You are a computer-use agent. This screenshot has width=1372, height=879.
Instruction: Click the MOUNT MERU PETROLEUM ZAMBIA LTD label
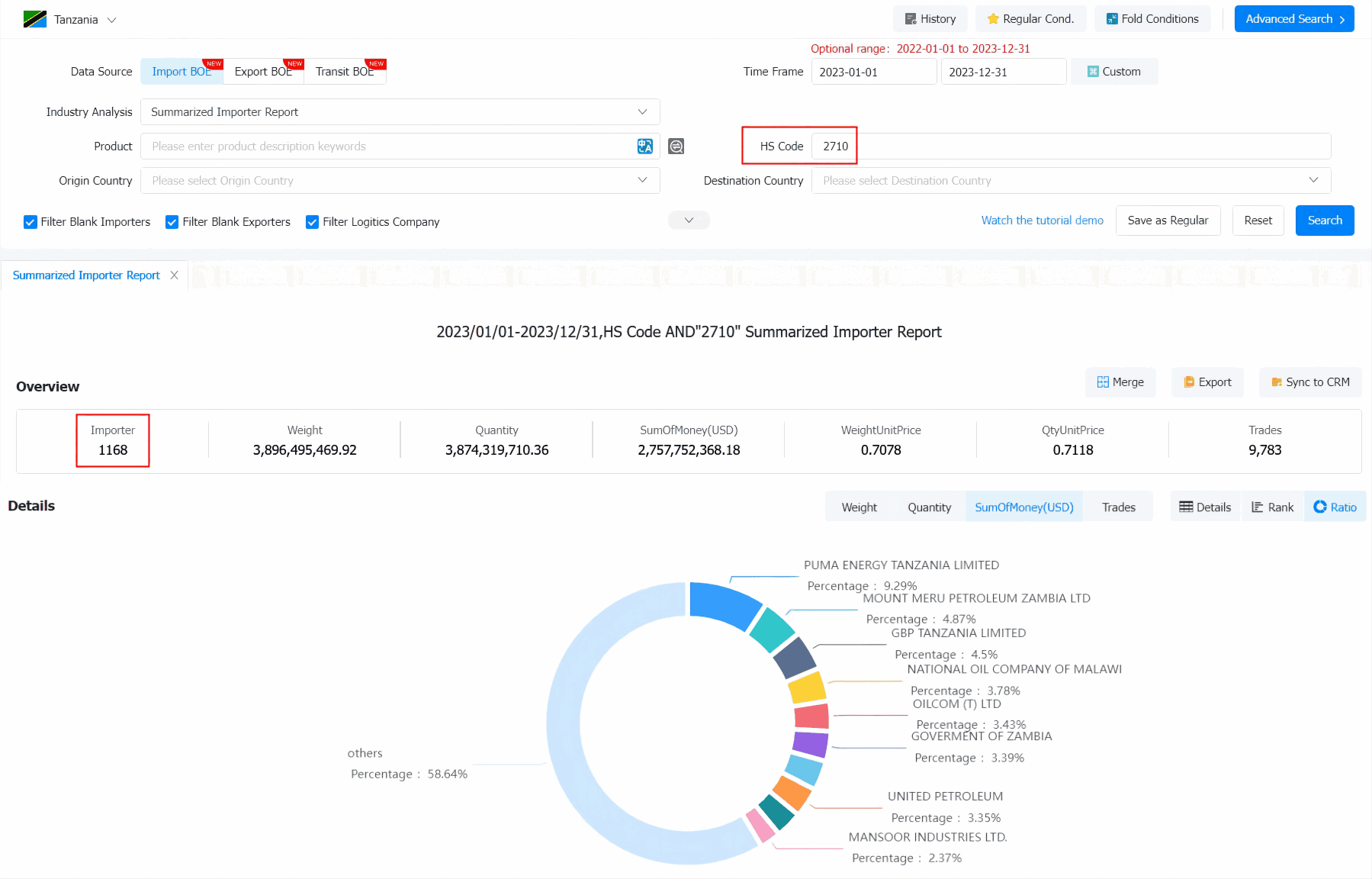pos(976,598)
